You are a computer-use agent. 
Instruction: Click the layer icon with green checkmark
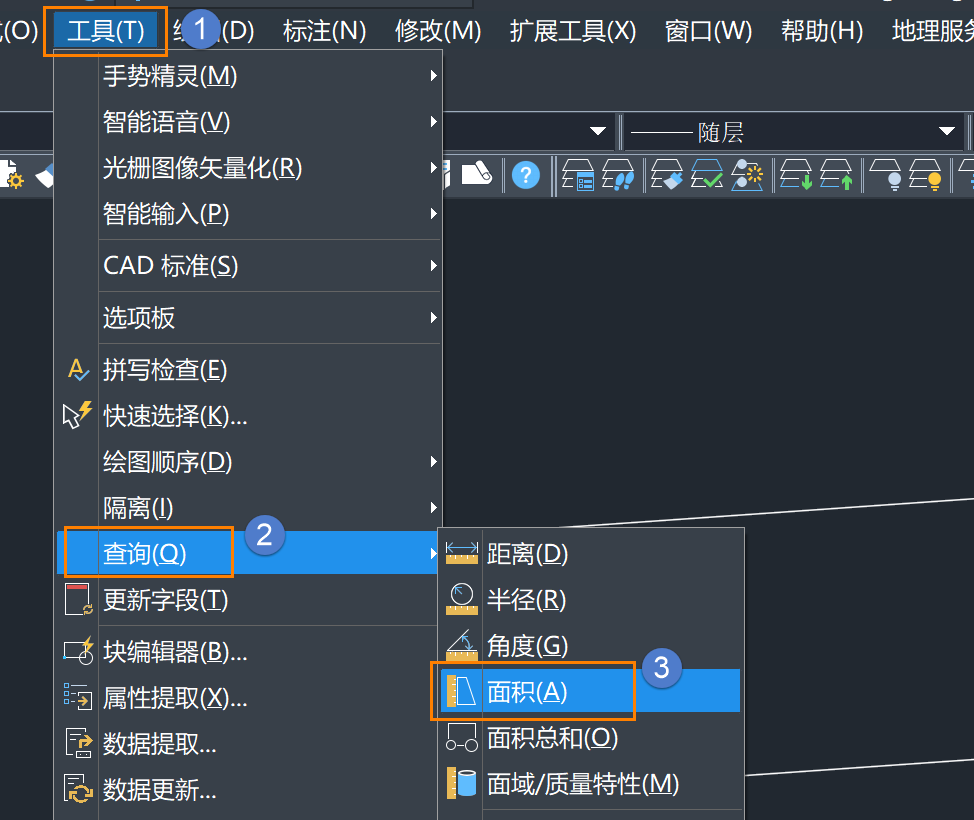pyautogui.click(x=707, y=175)
